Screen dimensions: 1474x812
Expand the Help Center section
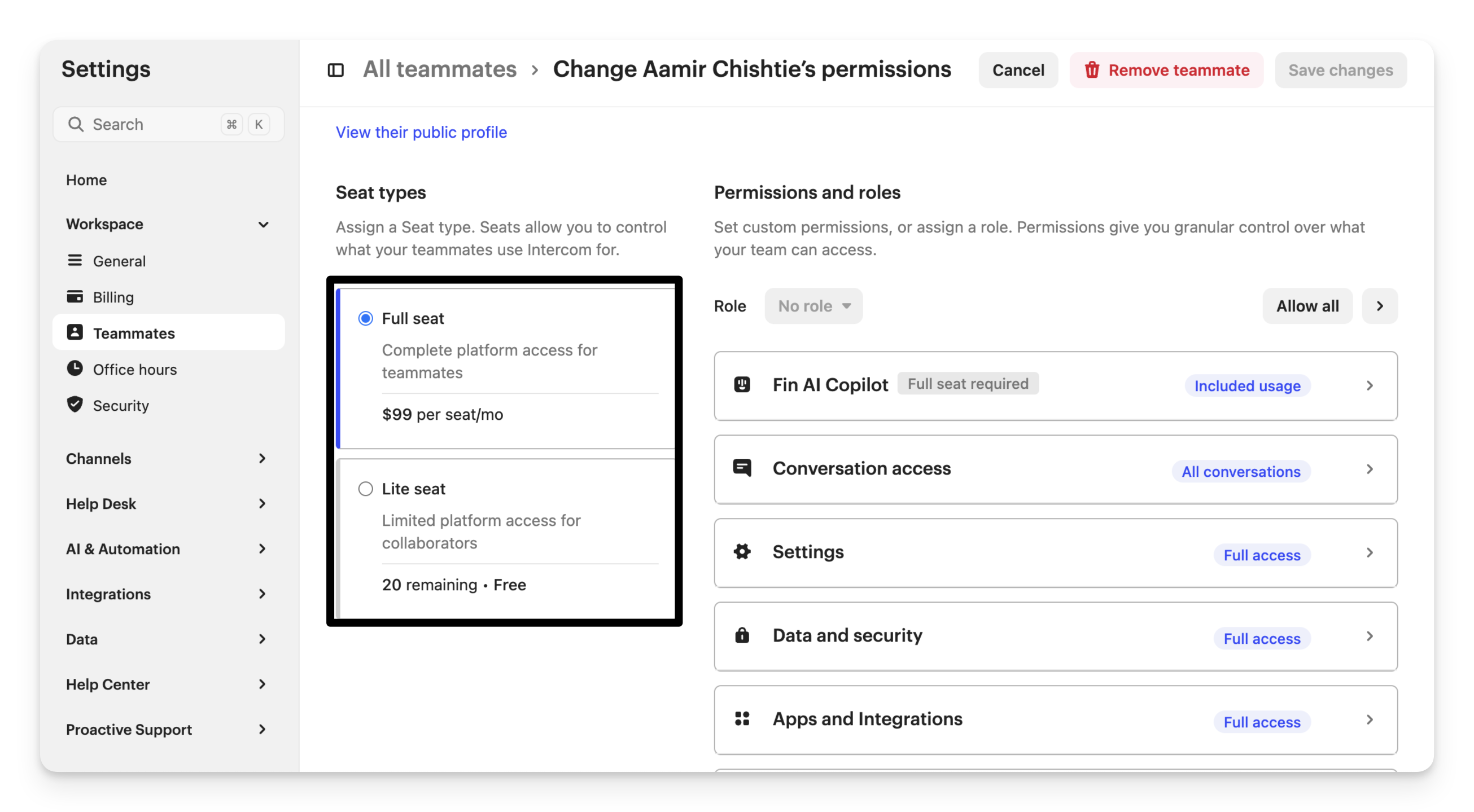tap(262, 684)
